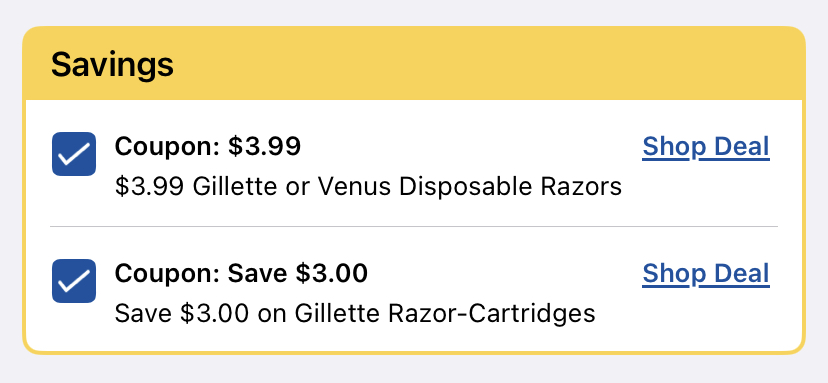Deselect the Gillette or Venus razors coupon

tap(74, 154)
